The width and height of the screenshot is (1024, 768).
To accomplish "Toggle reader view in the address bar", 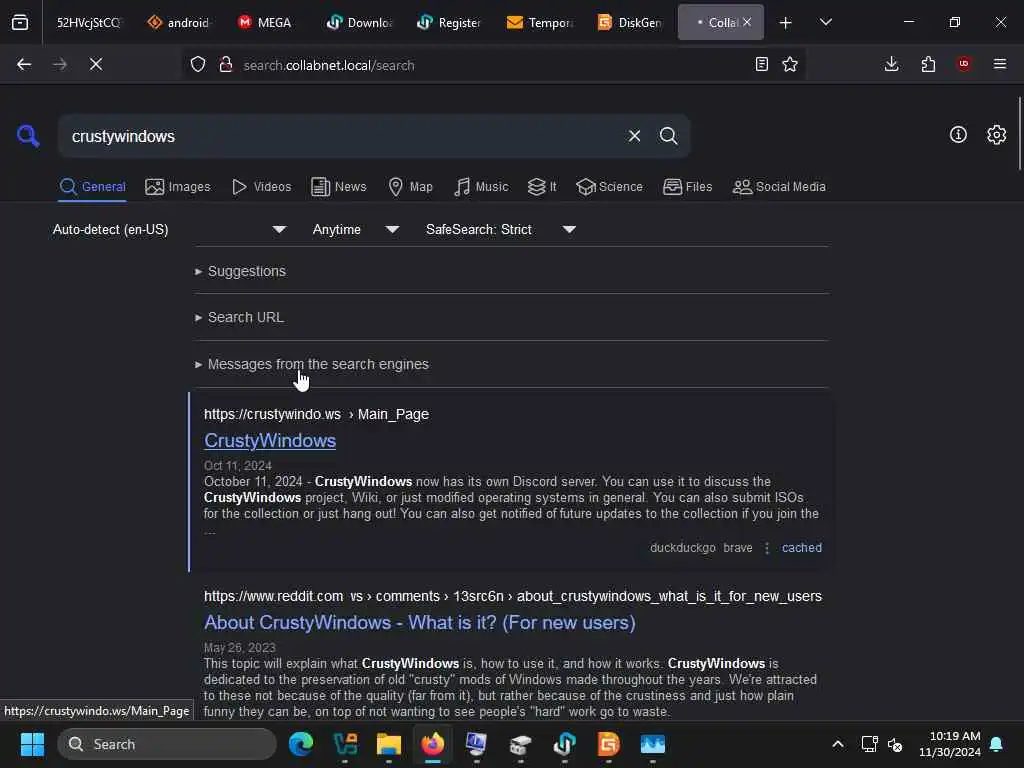I will pos(761,64).
